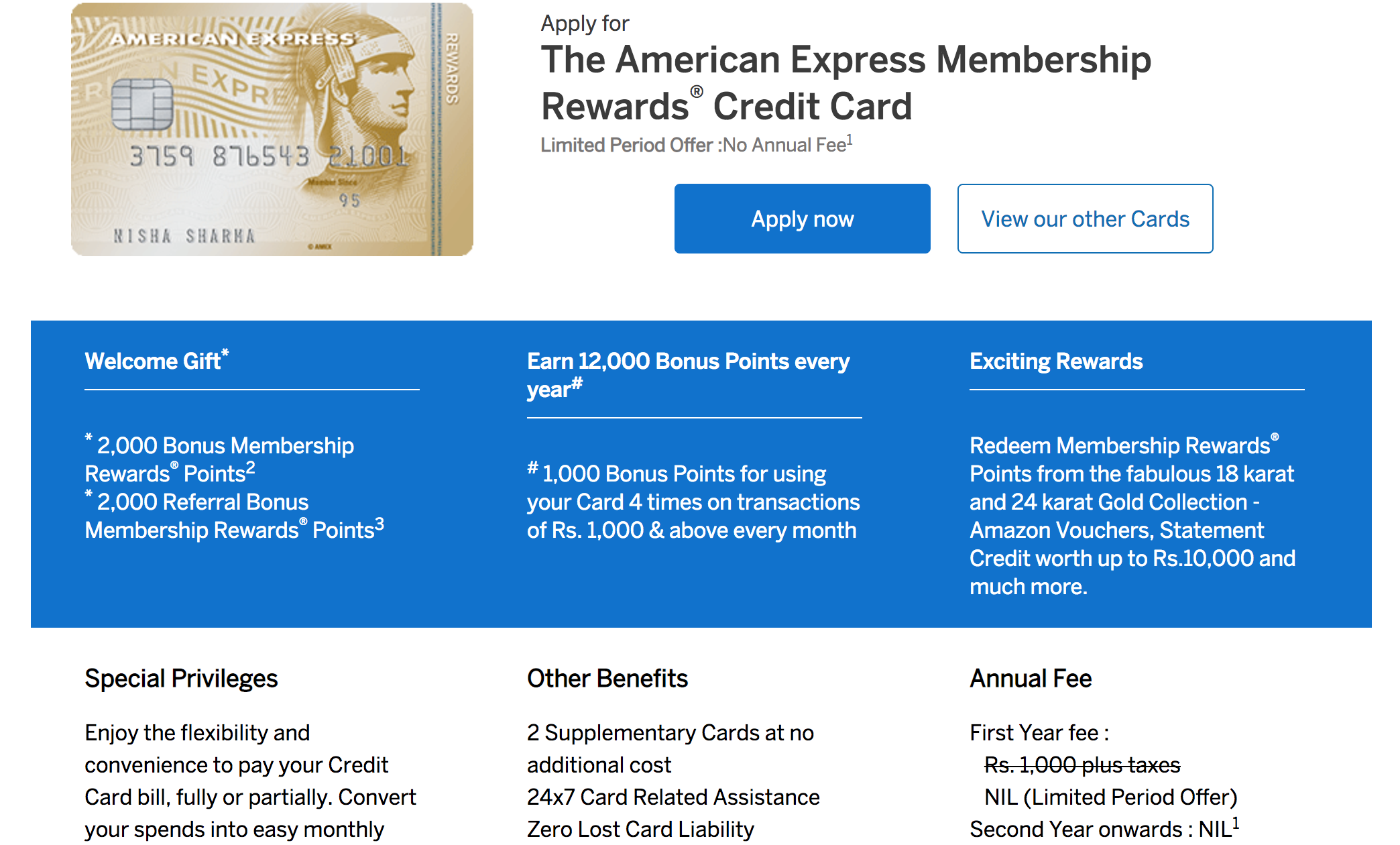
Task: Click the Apply for label above the card title
Action: click(x=585, y=22)
